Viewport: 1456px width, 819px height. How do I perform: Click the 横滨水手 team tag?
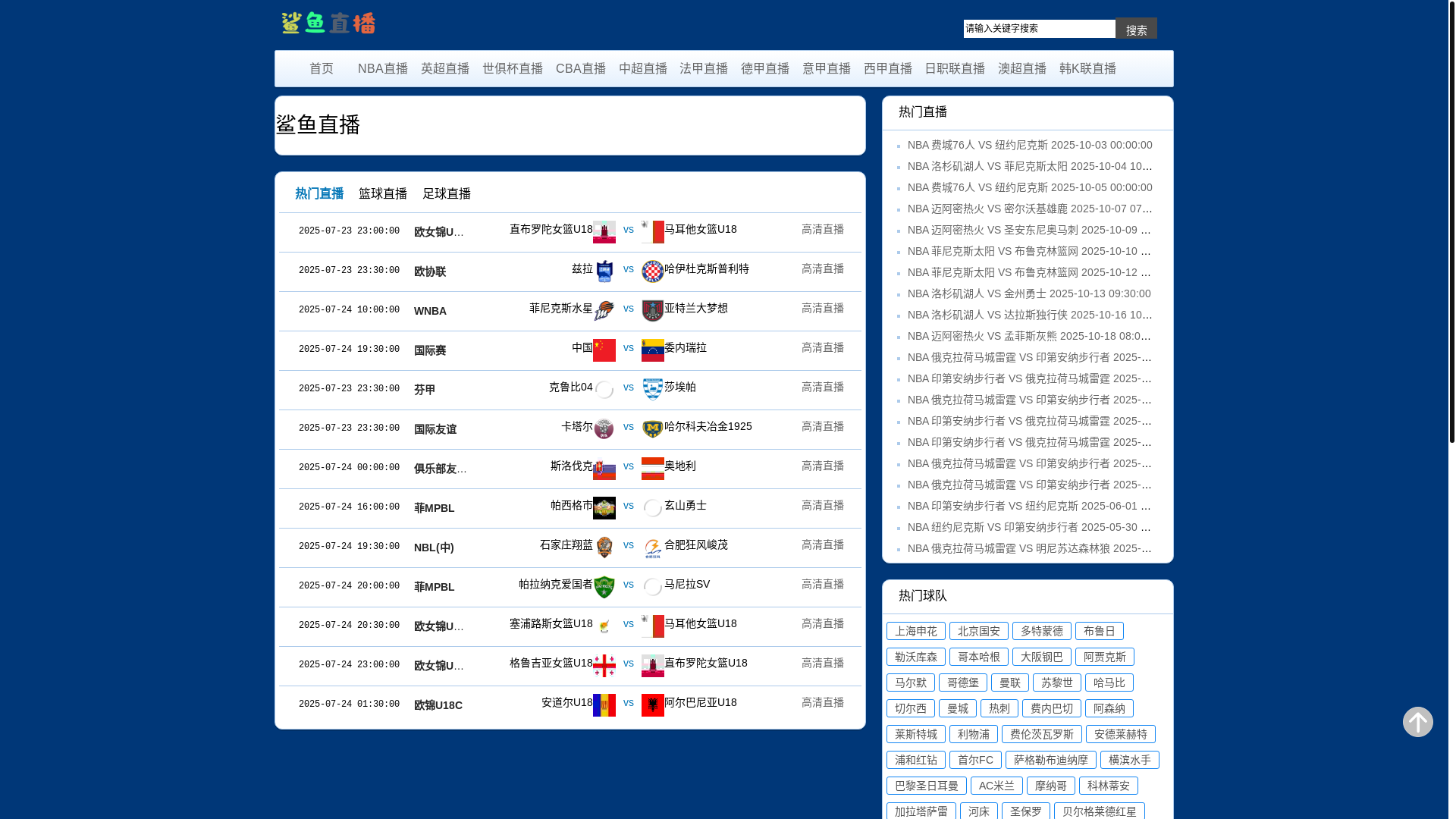tap(1129, 760)
